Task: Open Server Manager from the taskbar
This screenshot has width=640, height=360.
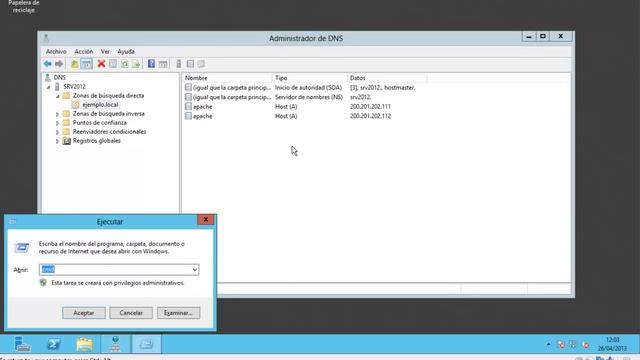Action: click(x=22, y=344)
